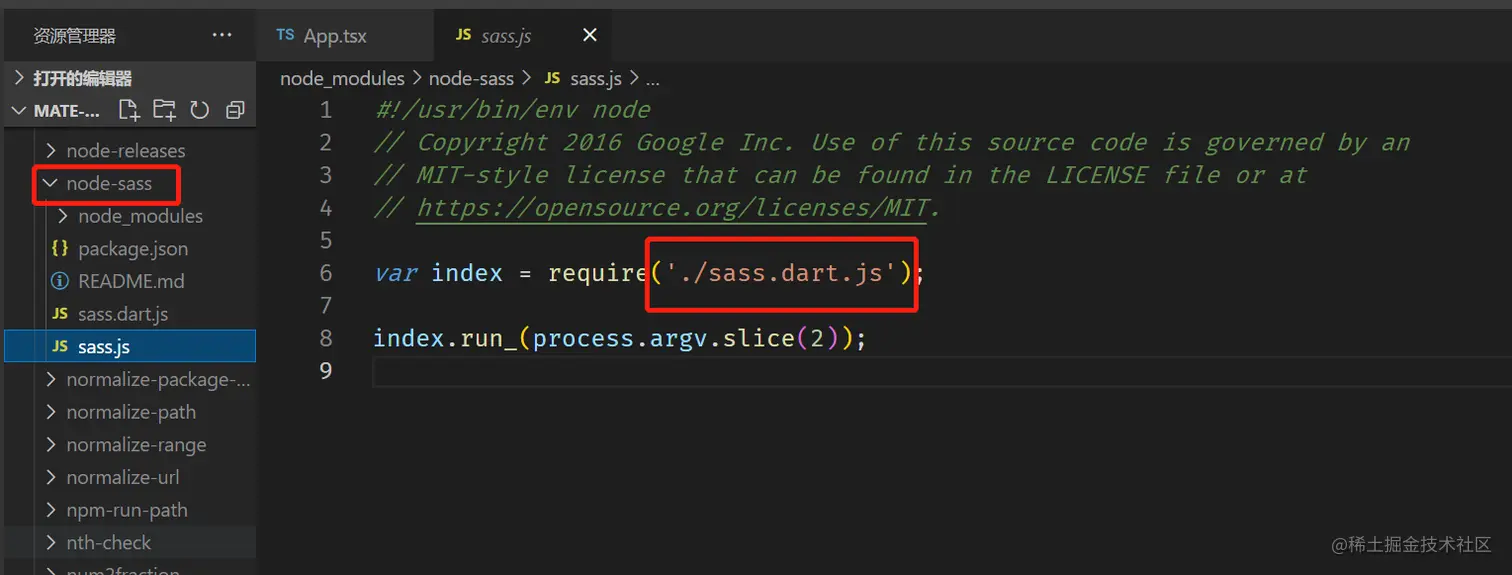1512x575 pixels.
Task: Click the breadcrumb trailing ellipsis
Action: (652, 79)
